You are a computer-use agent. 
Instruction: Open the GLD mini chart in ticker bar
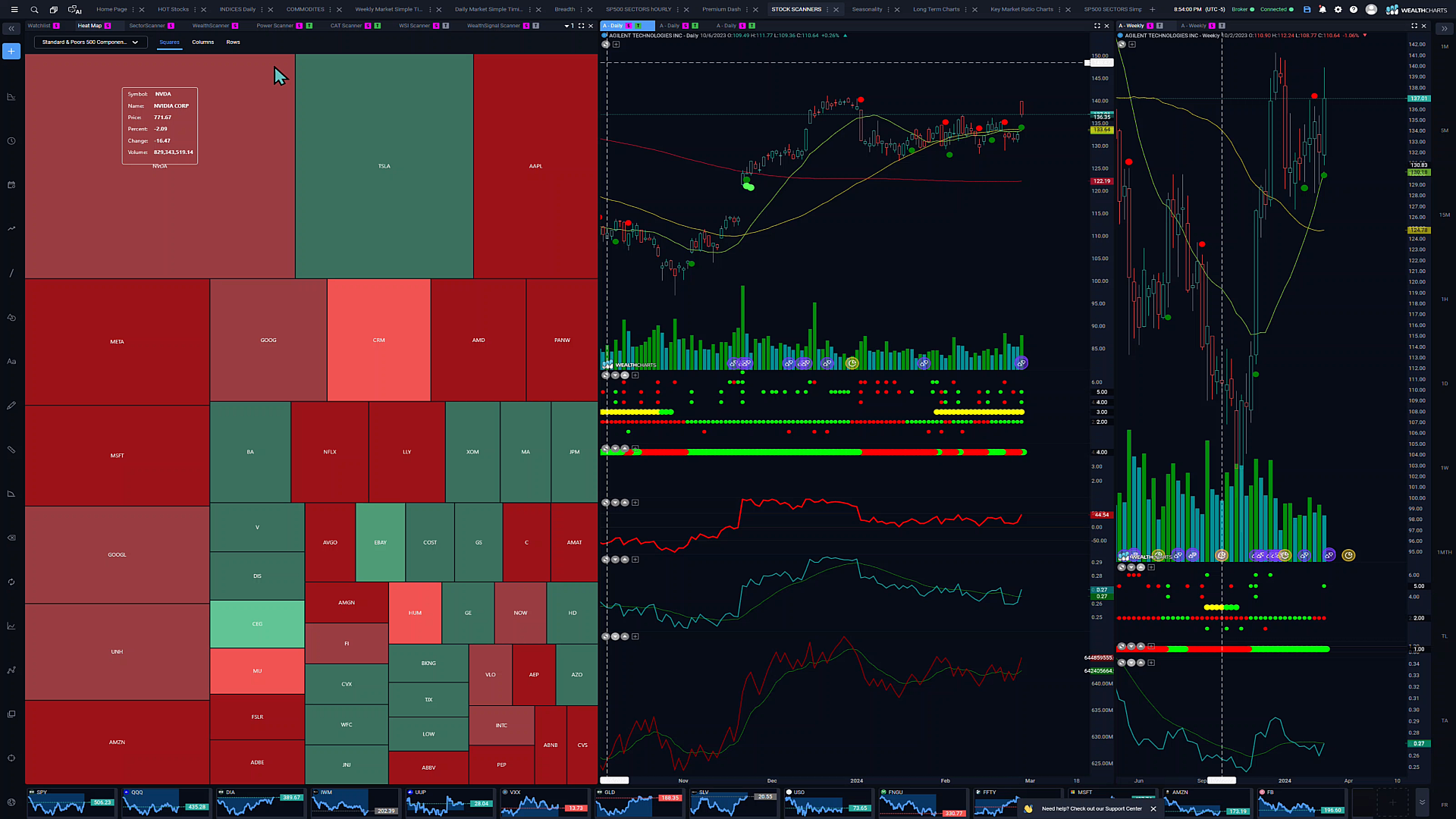point(639,802)
